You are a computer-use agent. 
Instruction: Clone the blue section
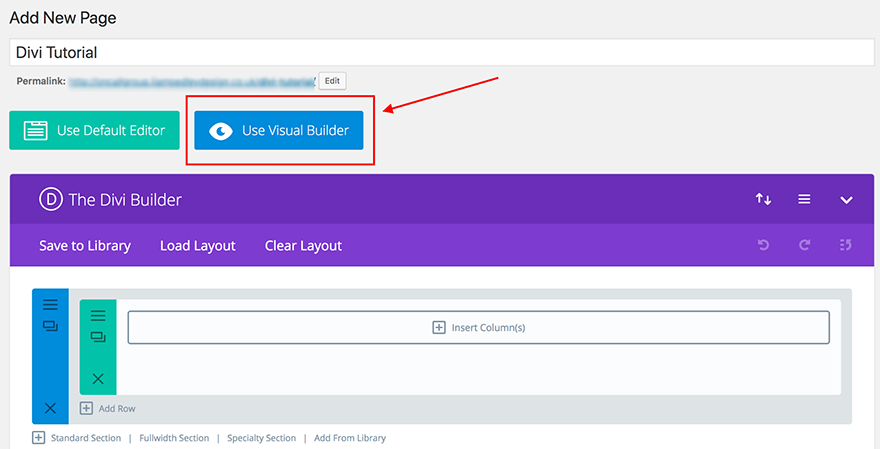[x=50, y=326]
